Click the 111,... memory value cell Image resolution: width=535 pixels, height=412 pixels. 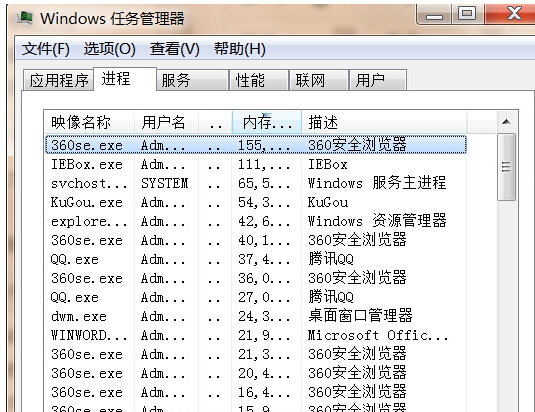click(x=264, y=165)
